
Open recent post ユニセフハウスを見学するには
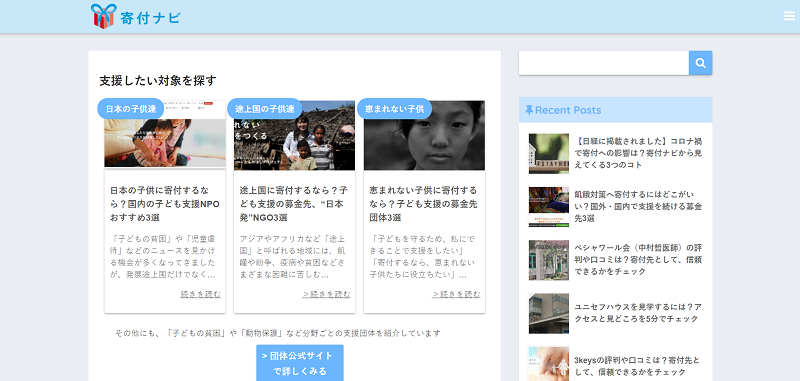pyautogui.click(x=638, y=313)
